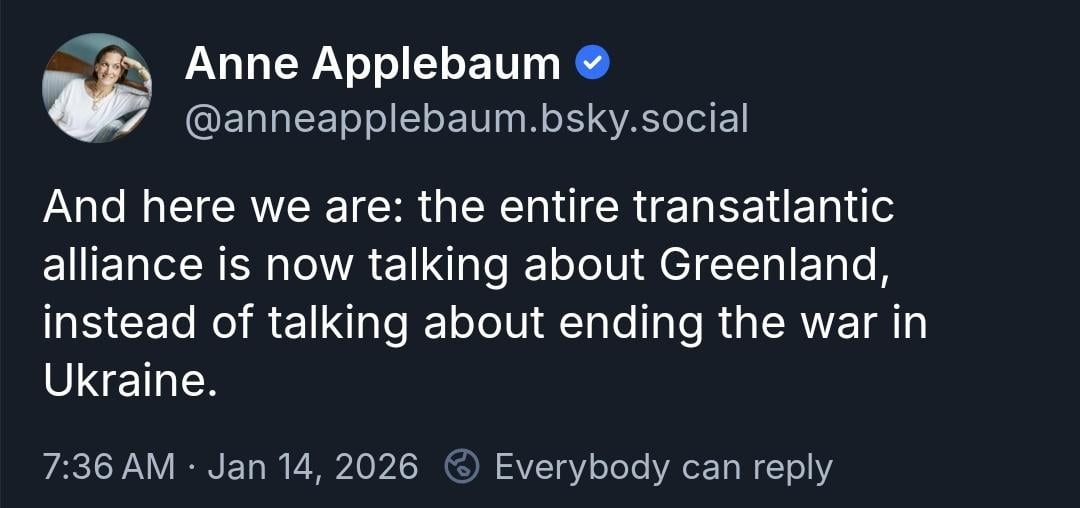Click the blue verified checkmark badge
1080x508 pixels.
tap(593, 65)
